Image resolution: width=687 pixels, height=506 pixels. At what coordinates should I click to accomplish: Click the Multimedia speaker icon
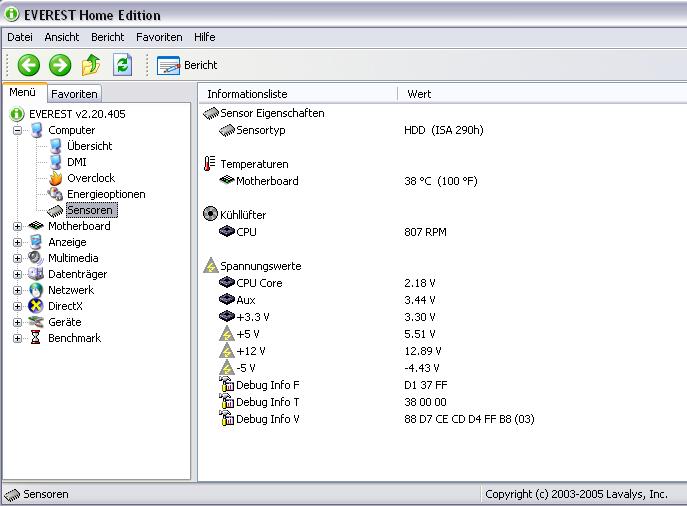click(36, 258)
